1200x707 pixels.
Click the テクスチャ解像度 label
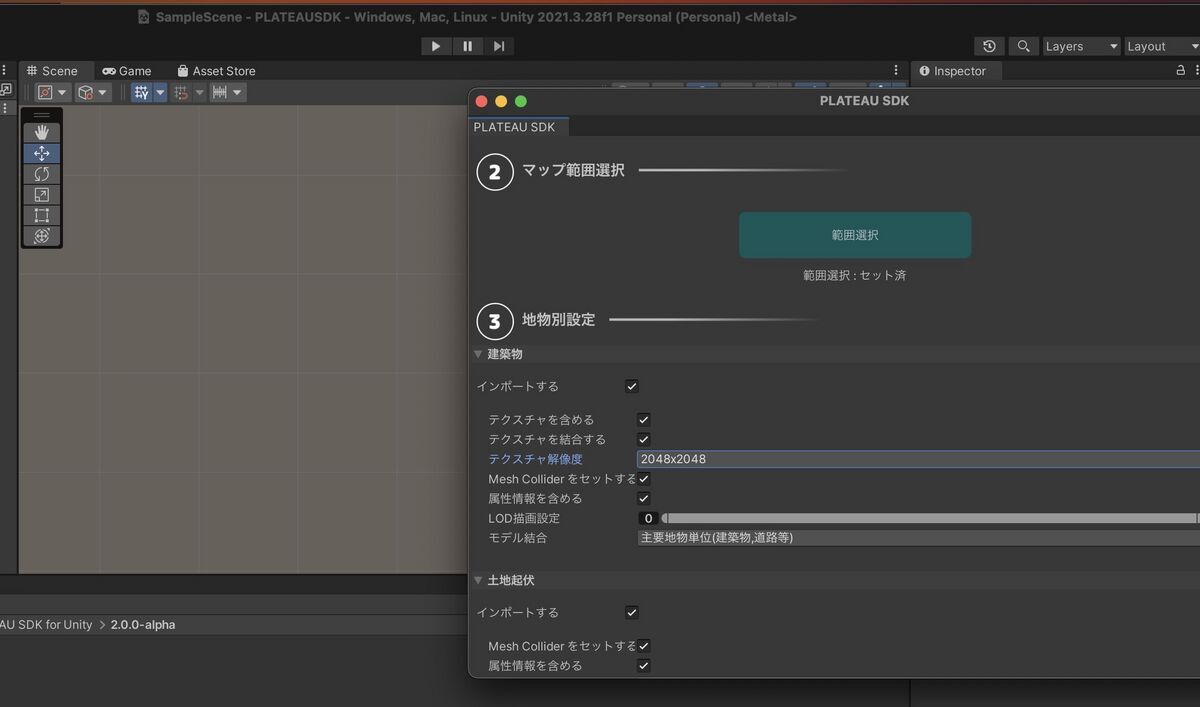point(535,459)
